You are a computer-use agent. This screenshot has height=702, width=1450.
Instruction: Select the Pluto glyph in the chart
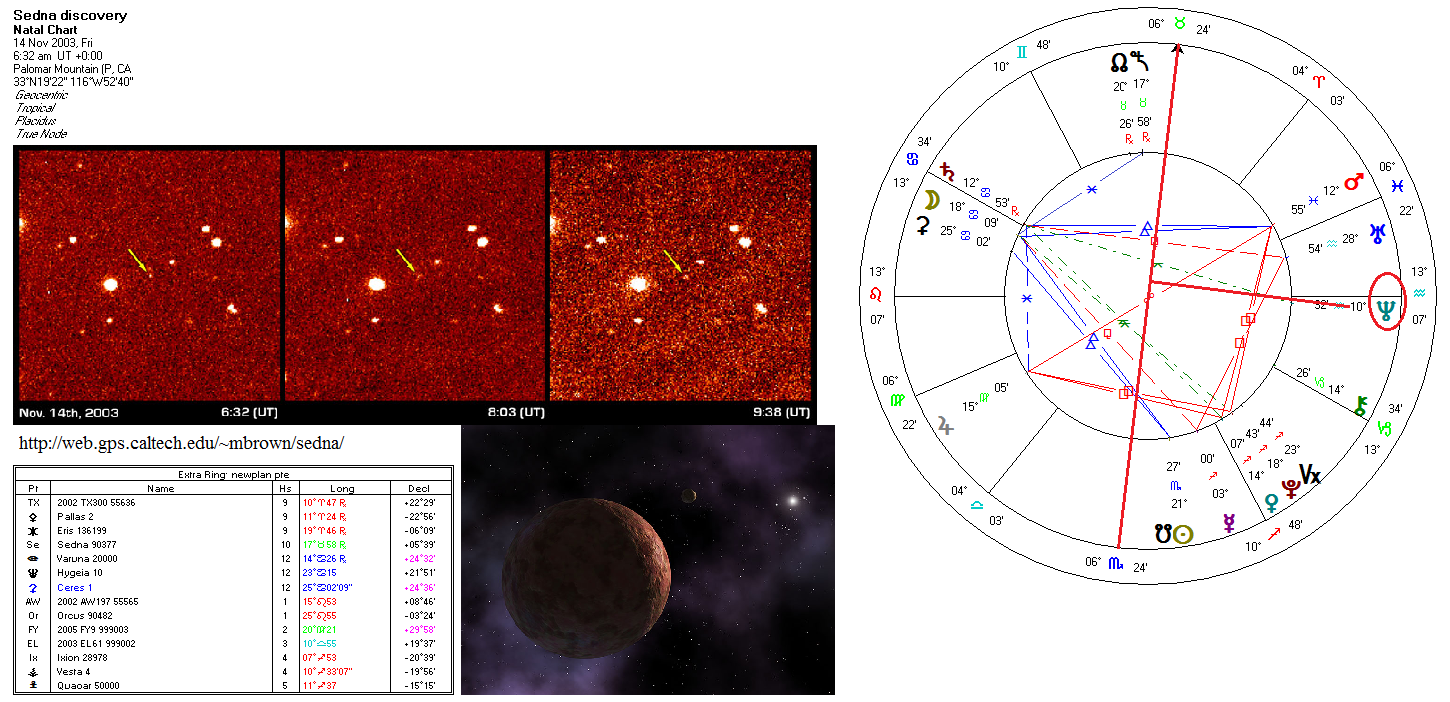(1291, 487)
